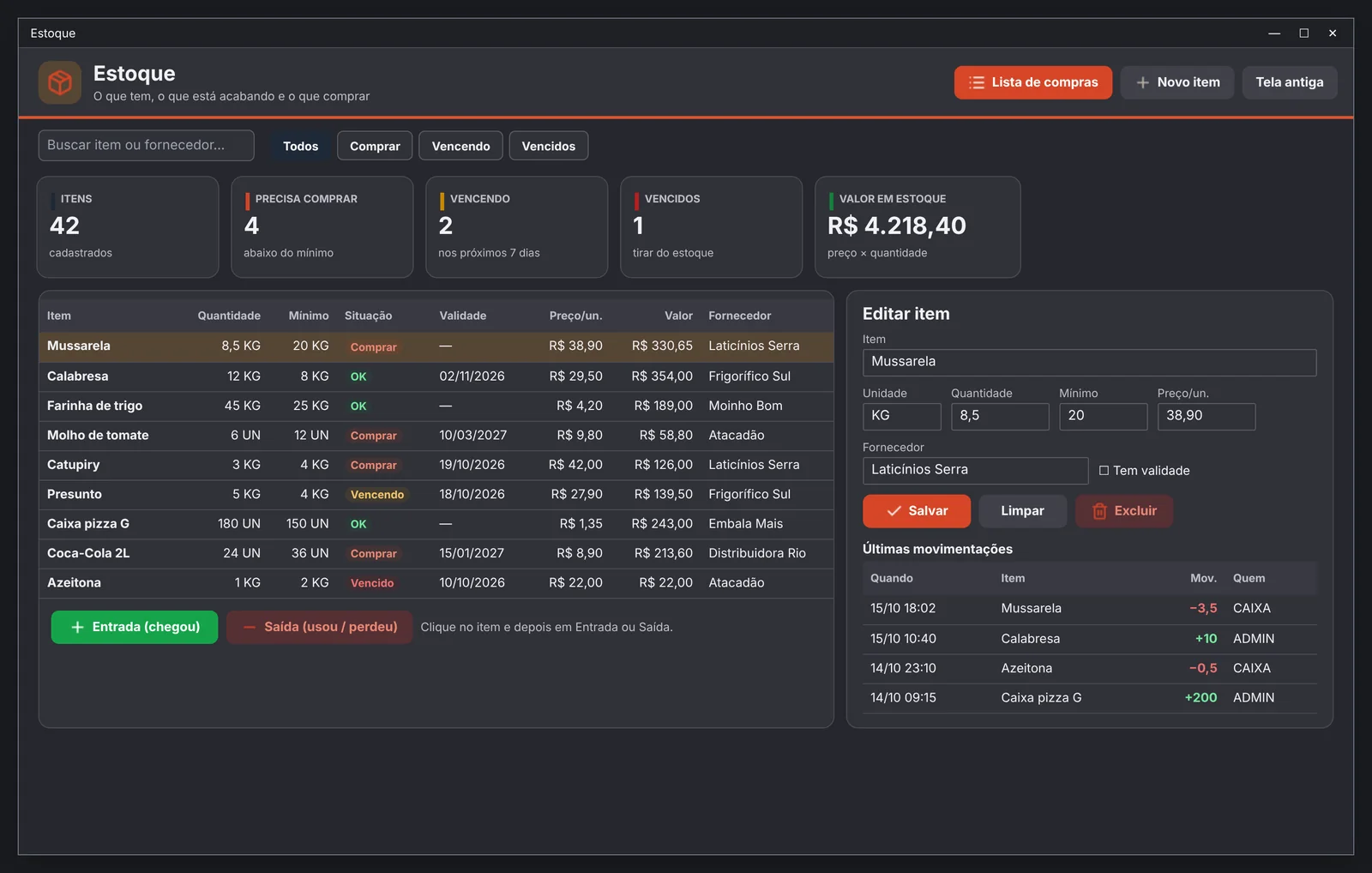Click the plus icon beside Novo item
The width and height of the screenshot is (1372, 873).
pos(1142,82)
